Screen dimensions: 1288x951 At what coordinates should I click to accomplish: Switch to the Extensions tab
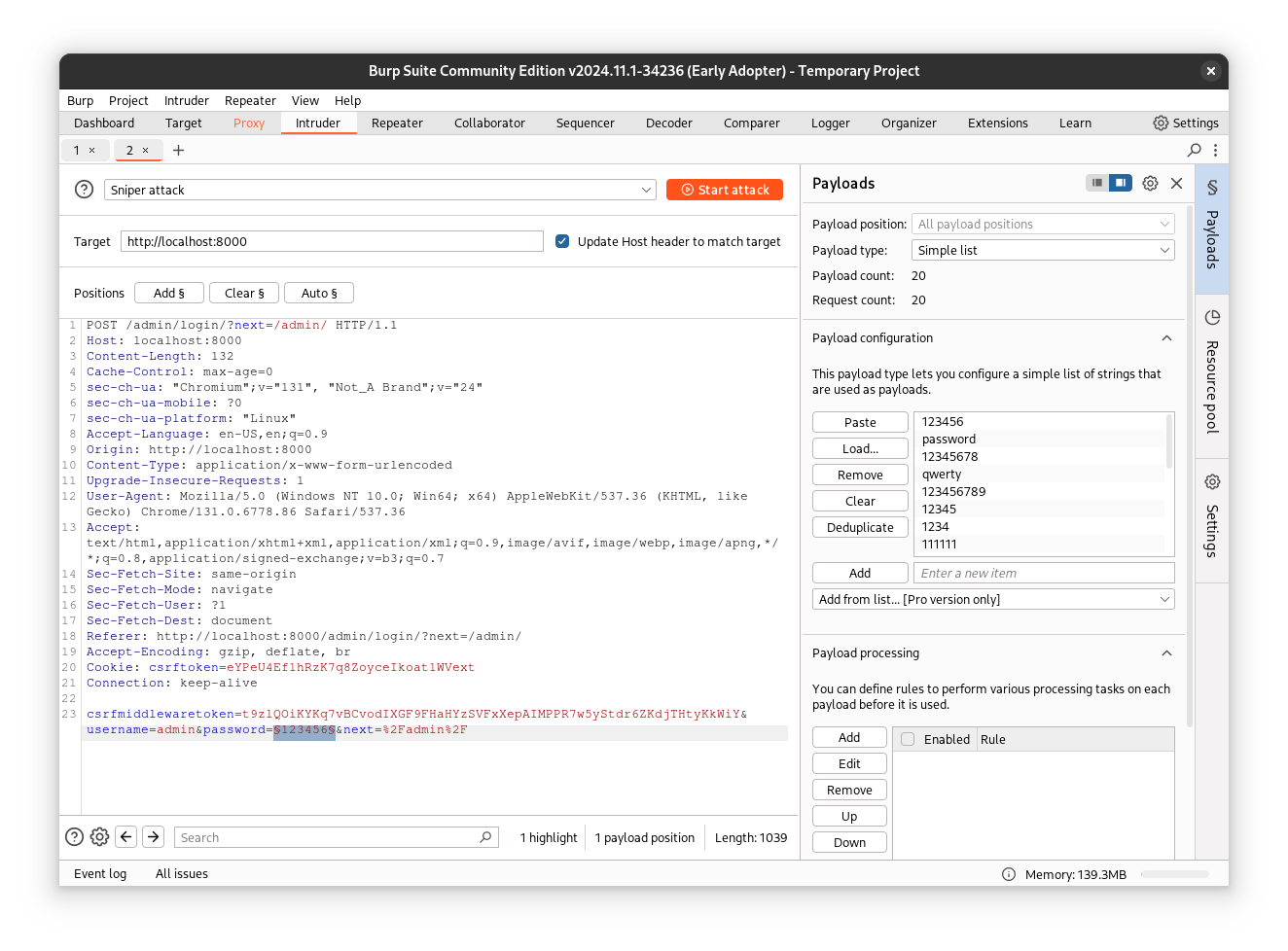pos(998,123)
